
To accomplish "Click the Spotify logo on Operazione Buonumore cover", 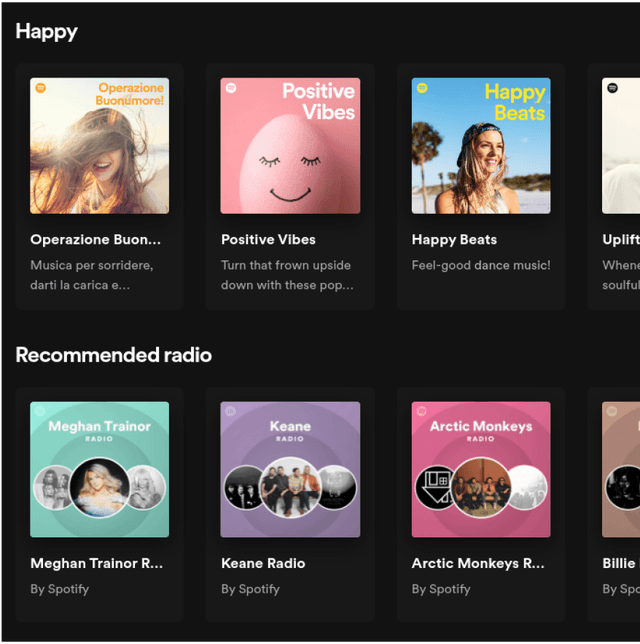I will (x=41, y=88).
